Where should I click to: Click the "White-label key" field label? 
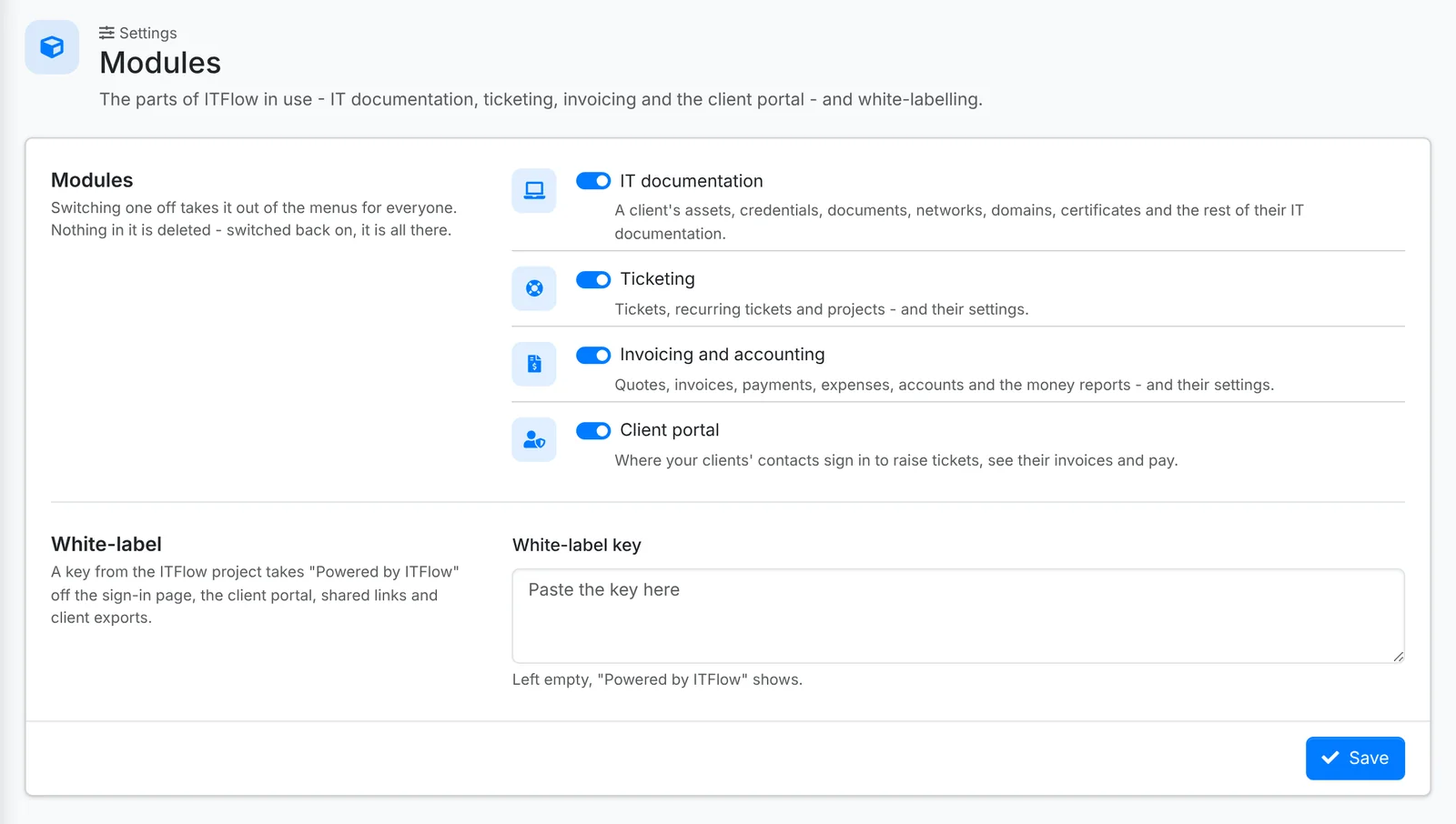pyautogui.click(x=577, y=545)
